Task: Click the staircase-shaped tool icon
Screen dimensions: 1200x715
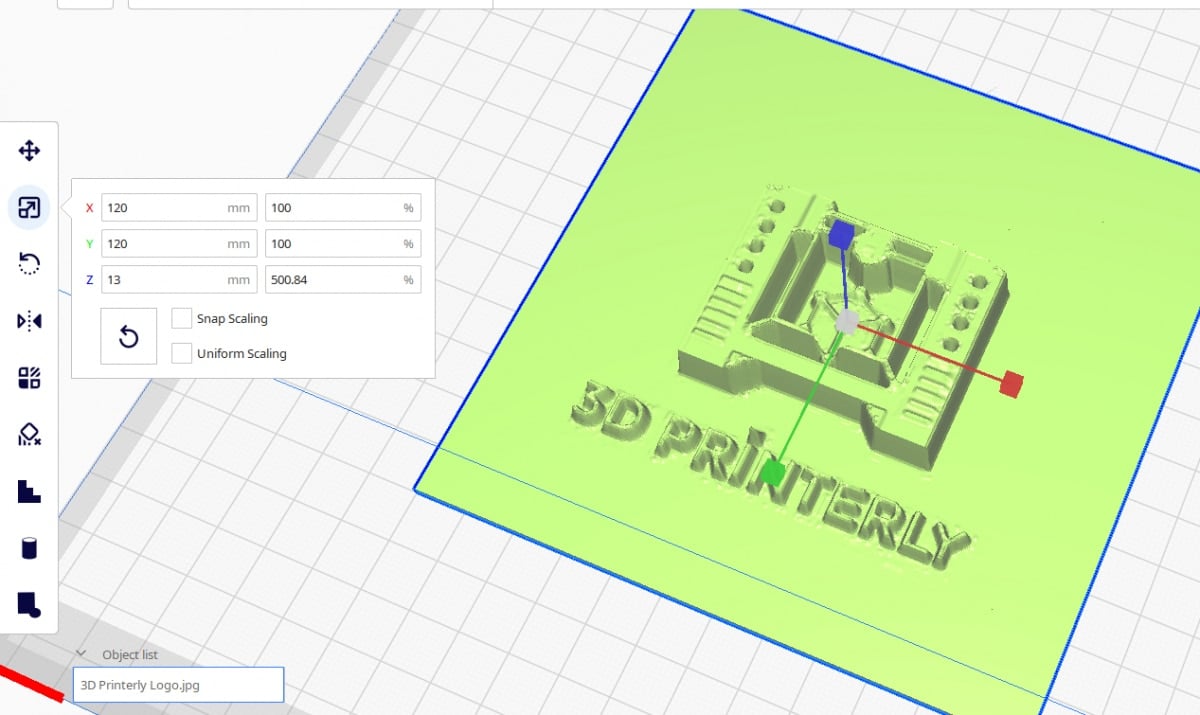Action: pyautogui.click(x=29, y=491)
